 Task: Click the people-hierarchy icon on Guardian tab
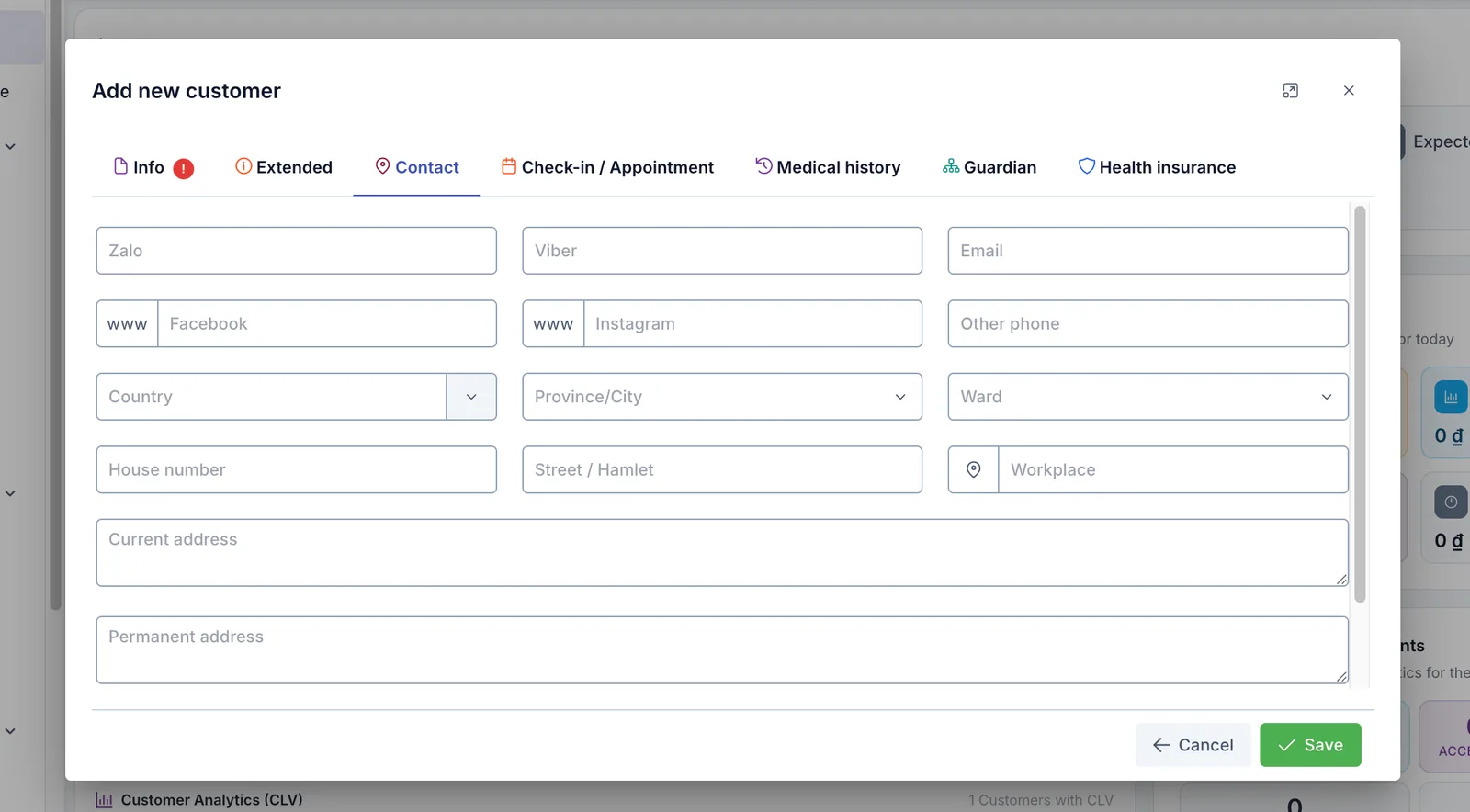click(x=951, y=166)
